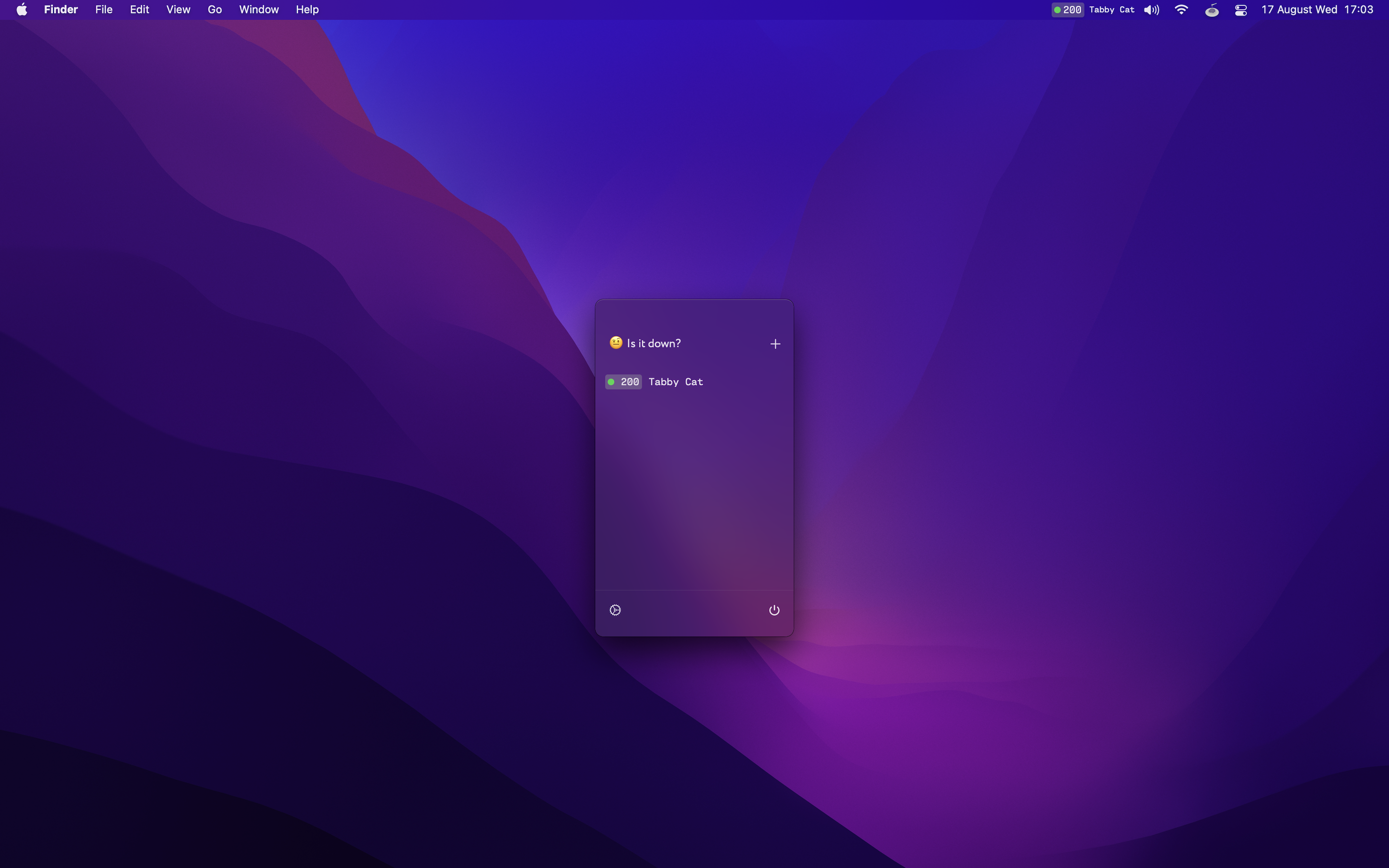Open the Wi-Fi menu bar icon
Screen dimensions: 1389x868
(1181, 10)
